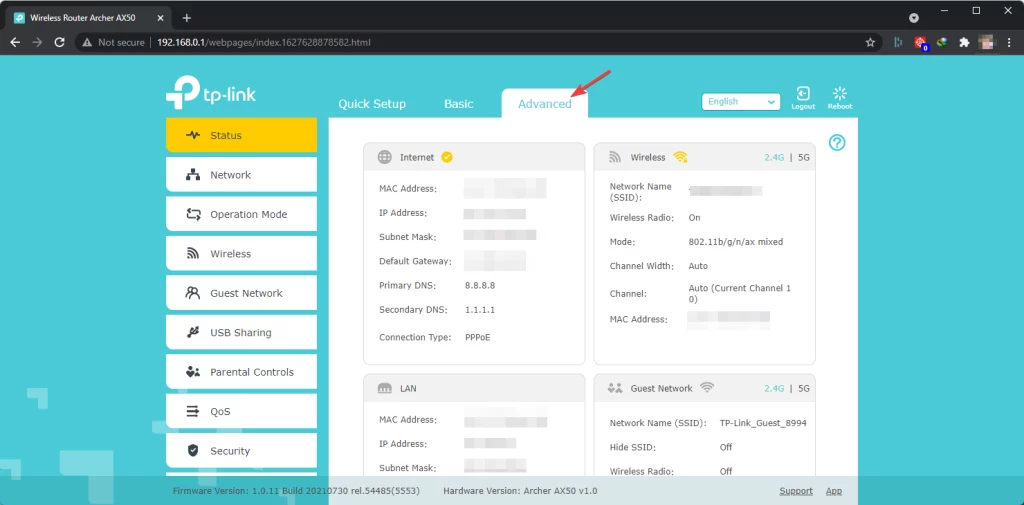Click the Wireless signal icon in sidebar
The image size is (1024, 505).
[x=193, y=253]
